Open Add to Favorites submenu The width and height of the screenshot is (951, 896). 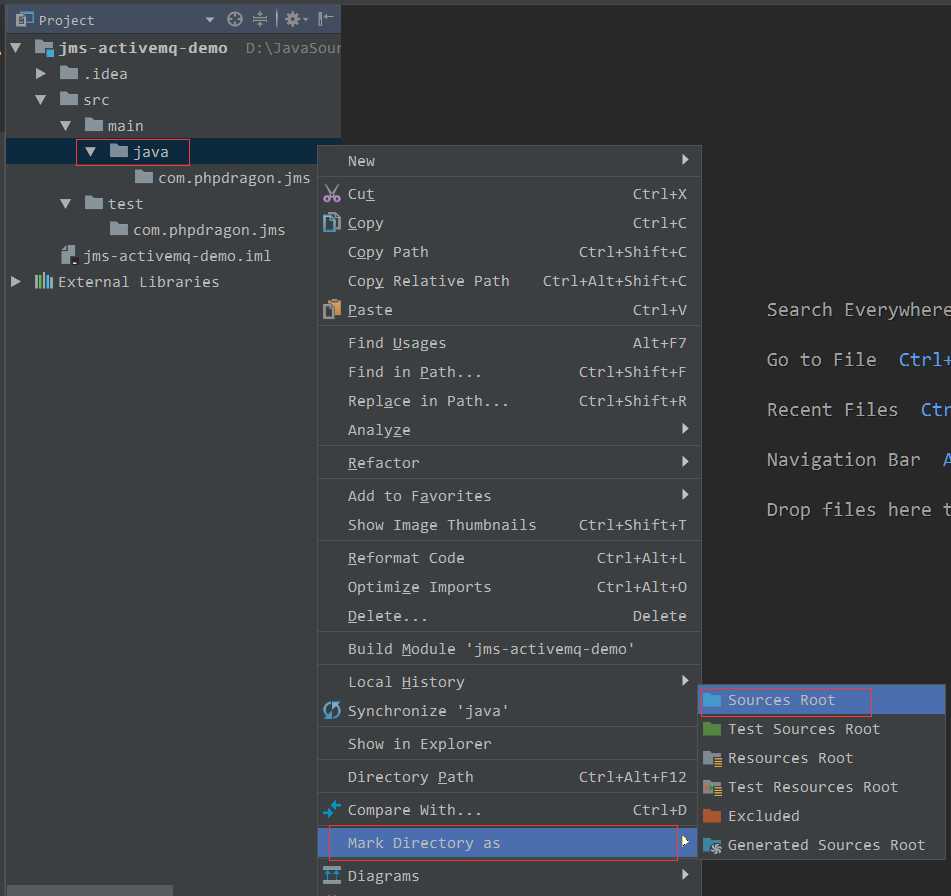point(509,496)
